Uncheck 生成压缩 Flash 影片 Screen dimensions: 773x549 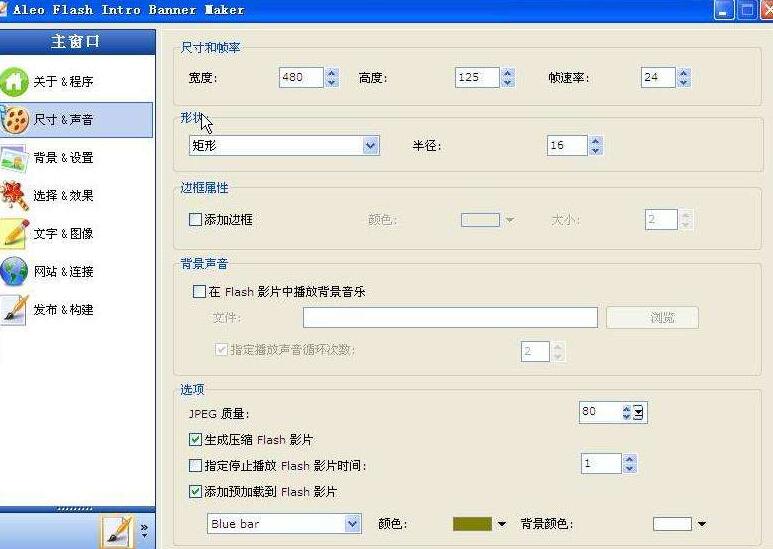pyautogui.click(x=196, y=439)
